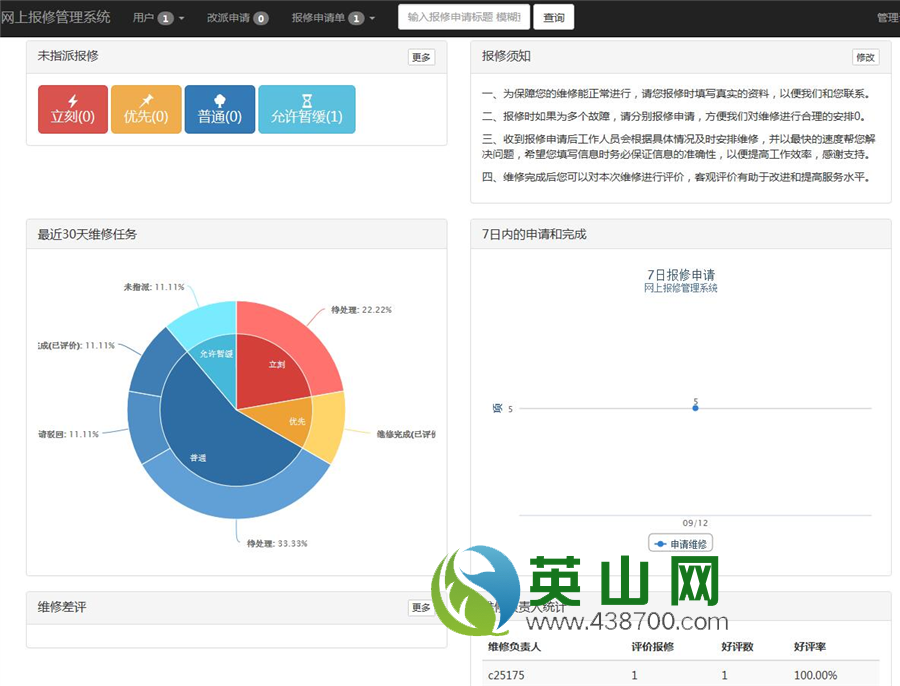Click the data point on 7日报修申请 chart
The height and width of the screenshot is (686, 900).
pyautogui.click(x=695, y=408)
